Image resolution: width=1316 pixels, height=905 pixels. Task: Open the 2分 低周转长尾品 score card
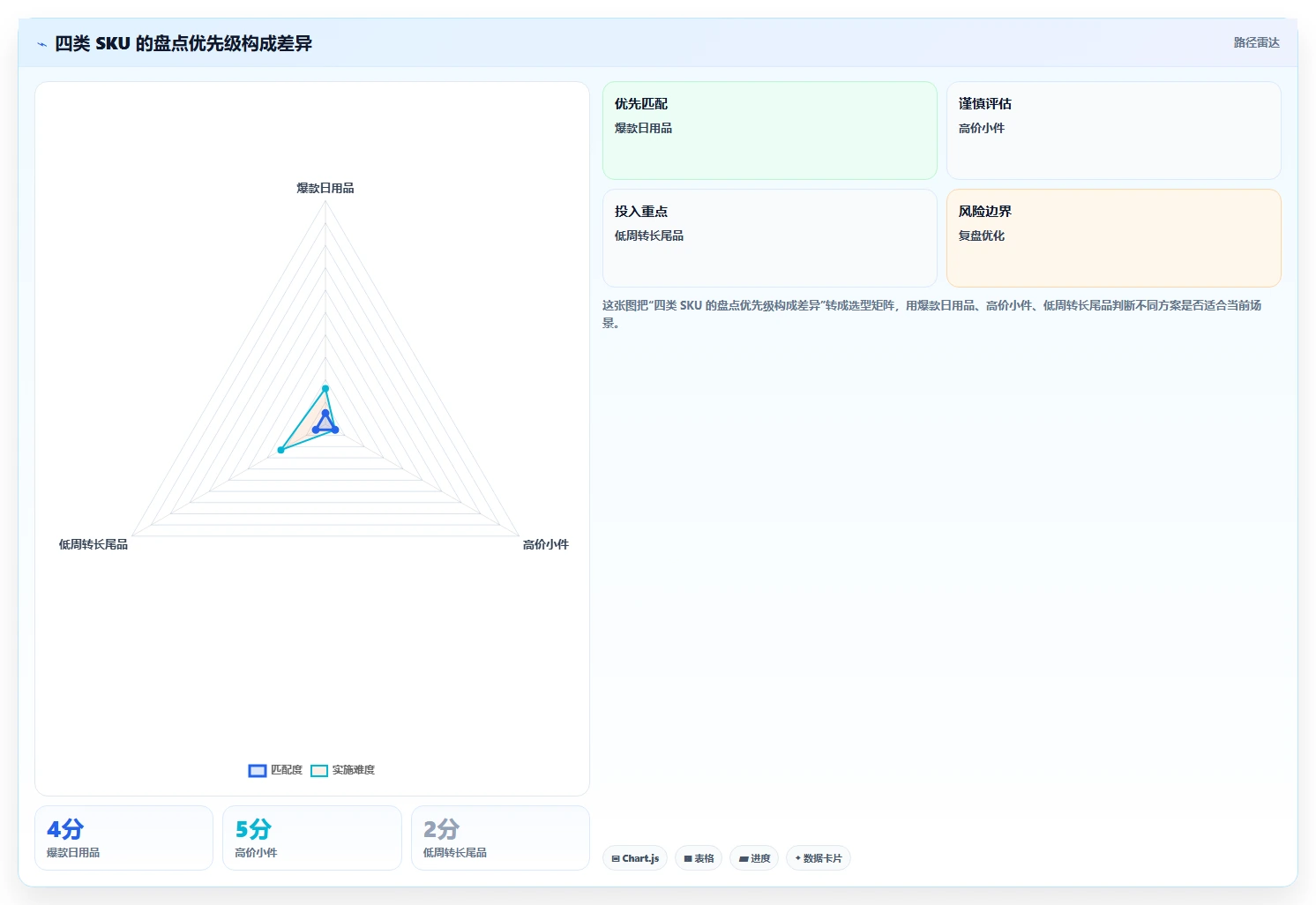pyautogui.click(x=500, y=838)
